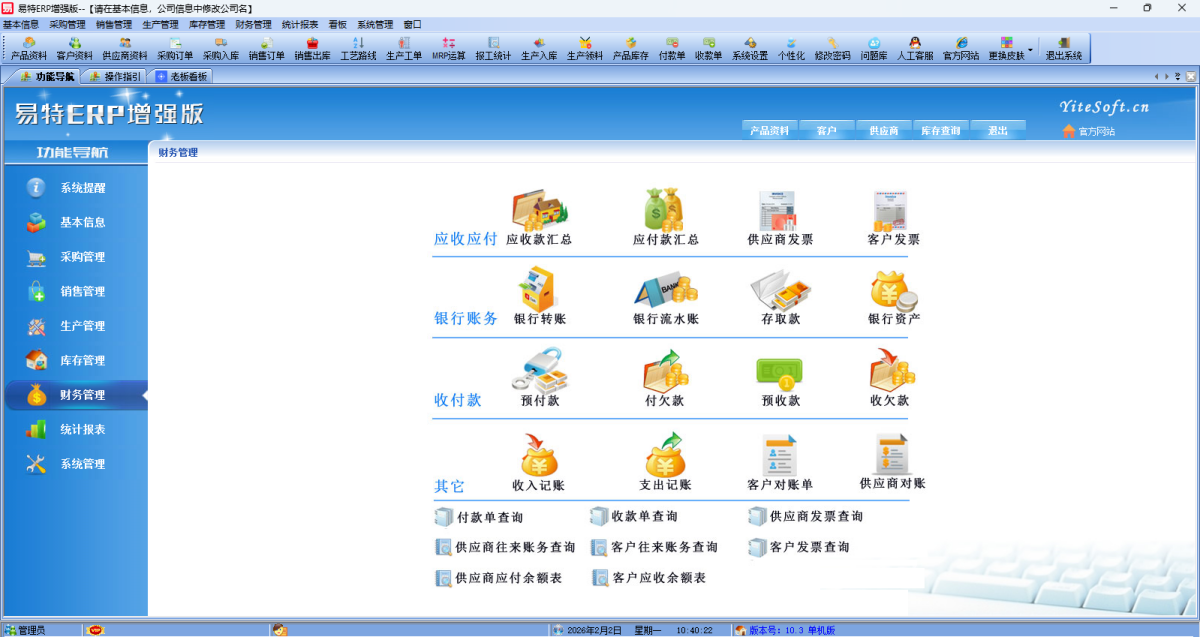
Task: Switch to the 老板看板 tab
Action: pyautogui.click(x=182, y=76)
